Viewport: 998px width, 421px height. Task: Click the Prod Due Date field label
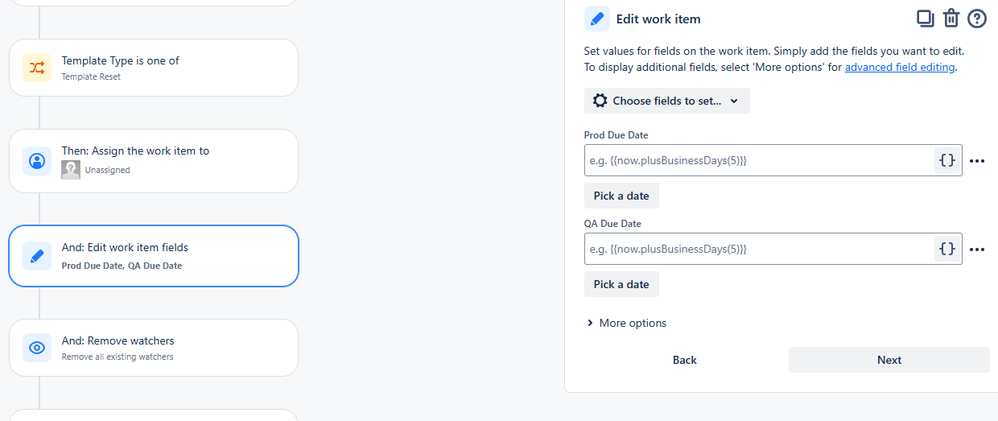pyautogui.click(x=616, y=135)
